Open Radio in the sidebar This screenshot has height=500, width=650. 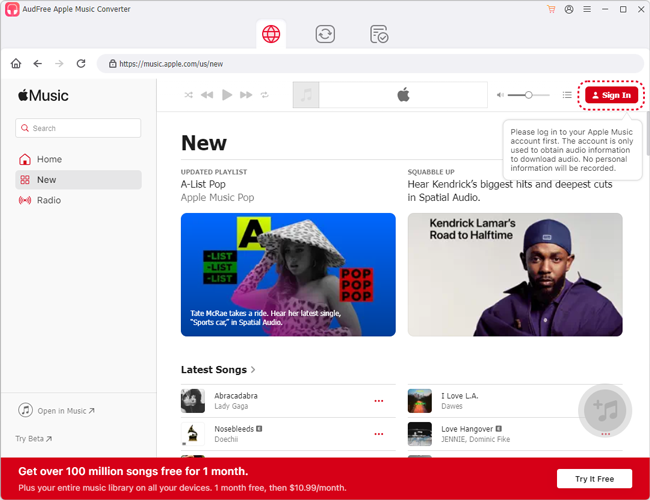(78, 200)
